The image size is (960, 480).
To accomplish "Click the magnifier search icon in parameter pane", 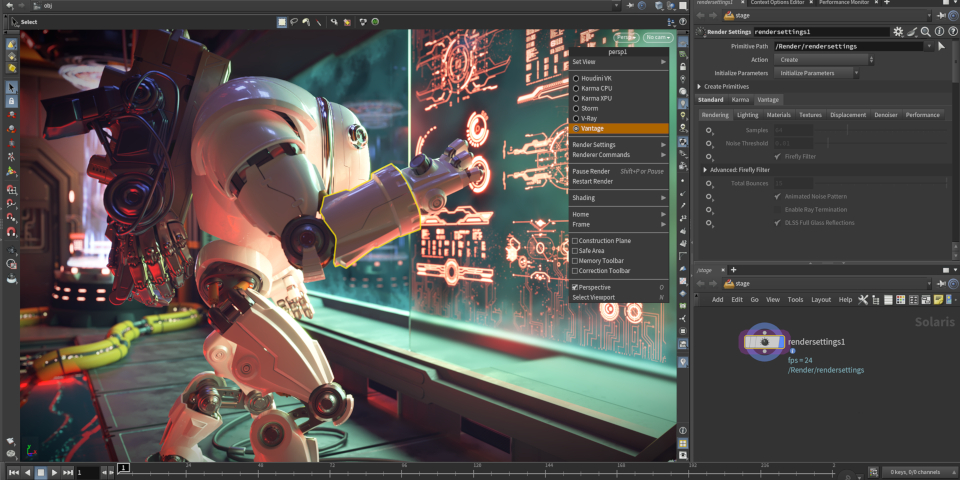I will click(926, 32).
